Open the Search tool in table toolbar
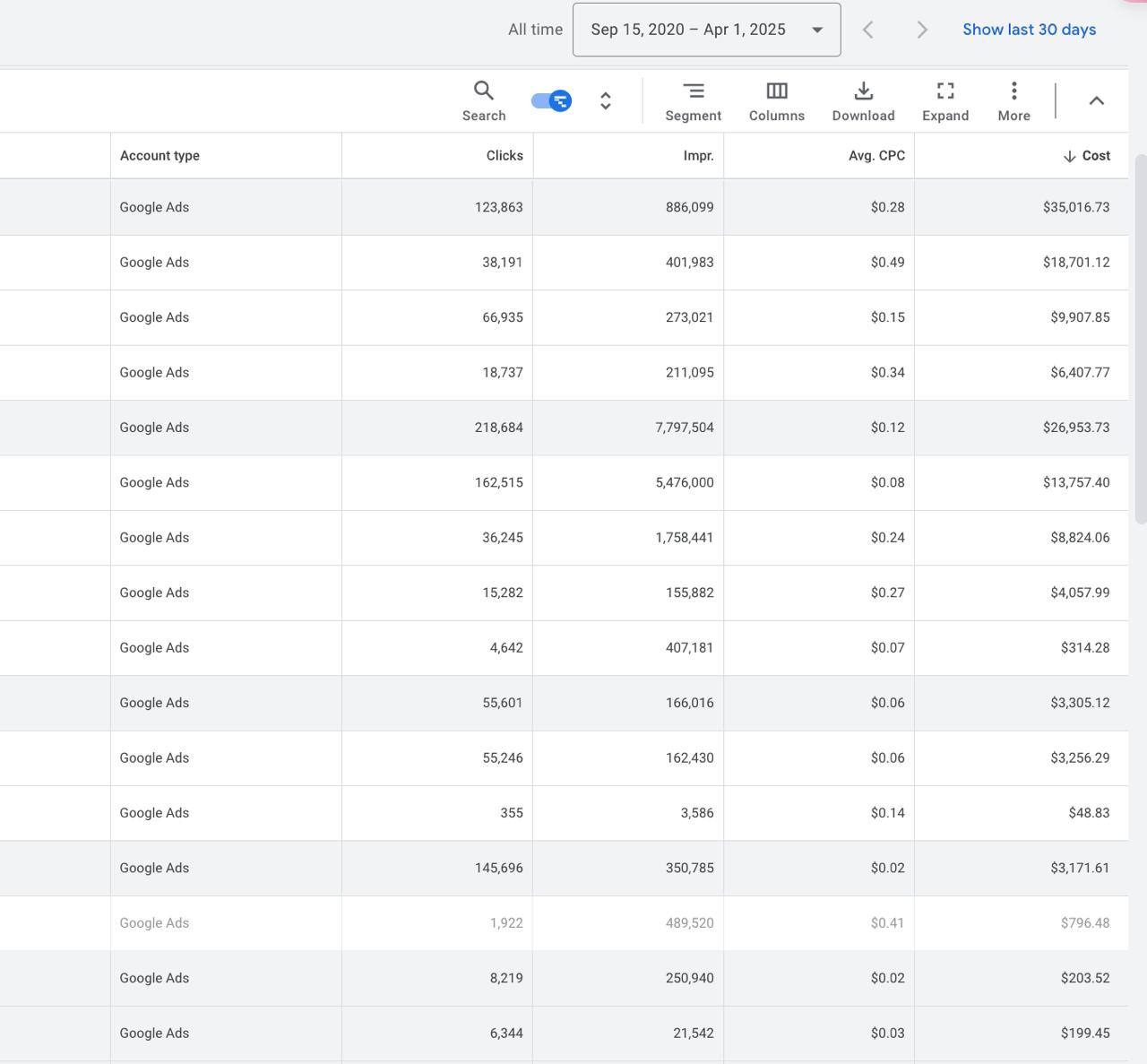The width and height of the screenshot is (1147, 1064). point(484,100)
